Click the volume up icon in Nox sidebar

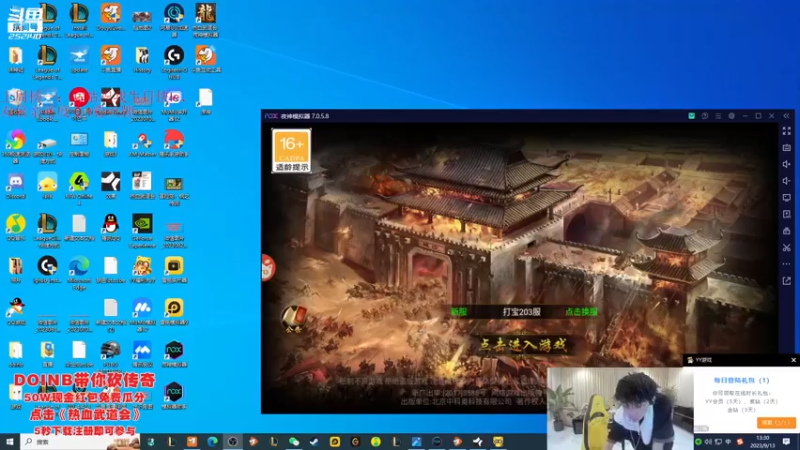point(786,164)
